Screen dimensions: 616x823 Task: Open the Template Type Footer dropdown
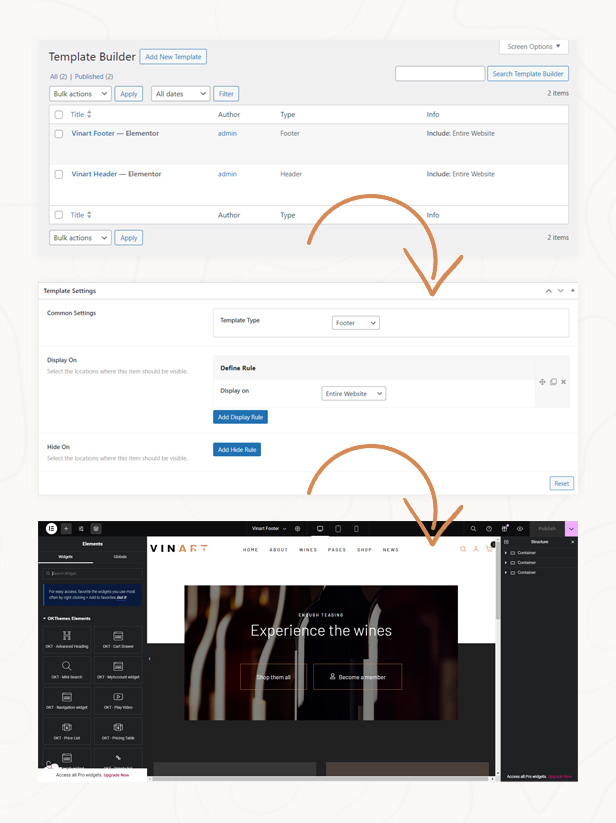coord(356,323)
